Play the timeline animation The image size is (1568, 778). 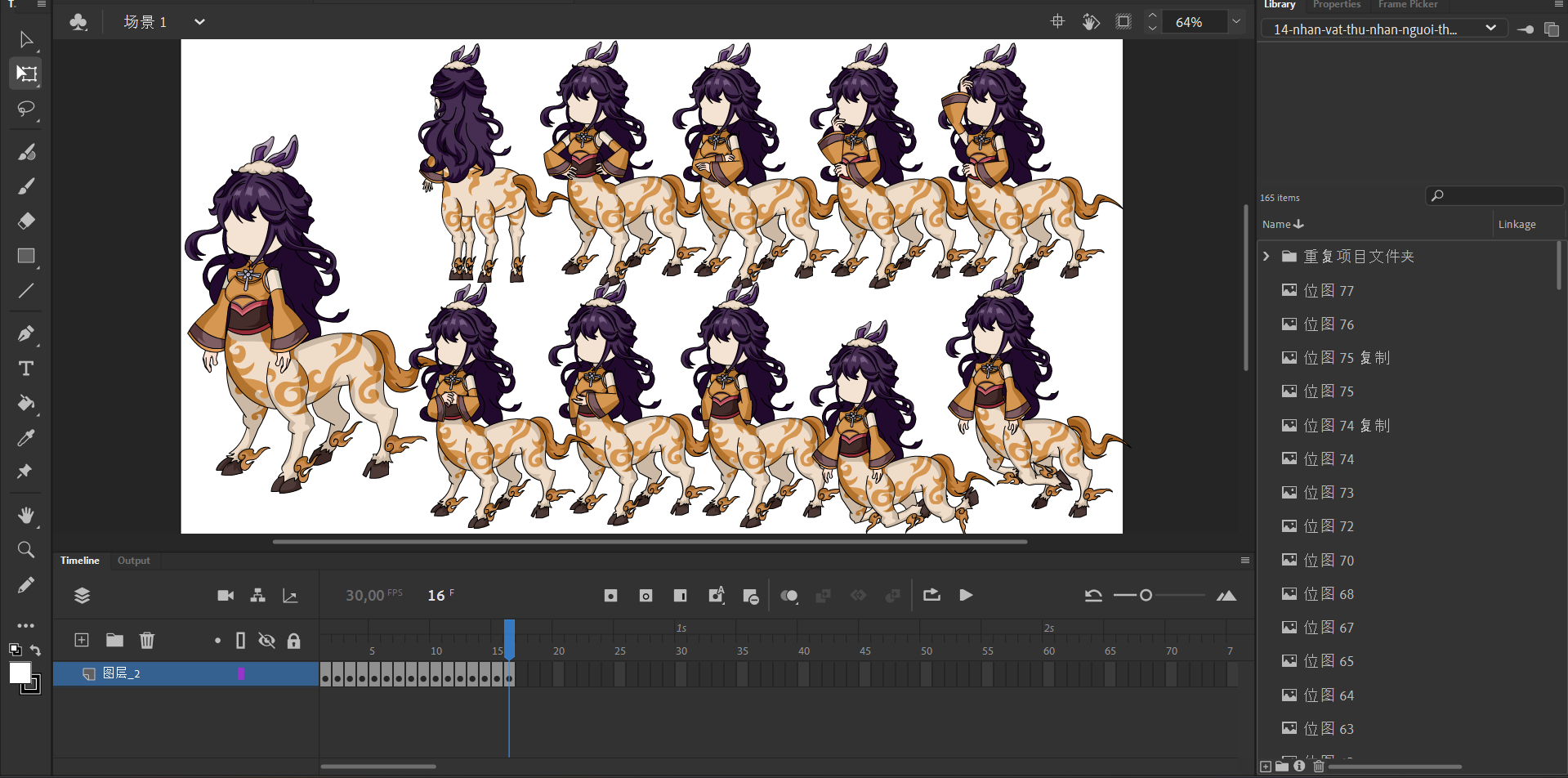tap(966, 595)
